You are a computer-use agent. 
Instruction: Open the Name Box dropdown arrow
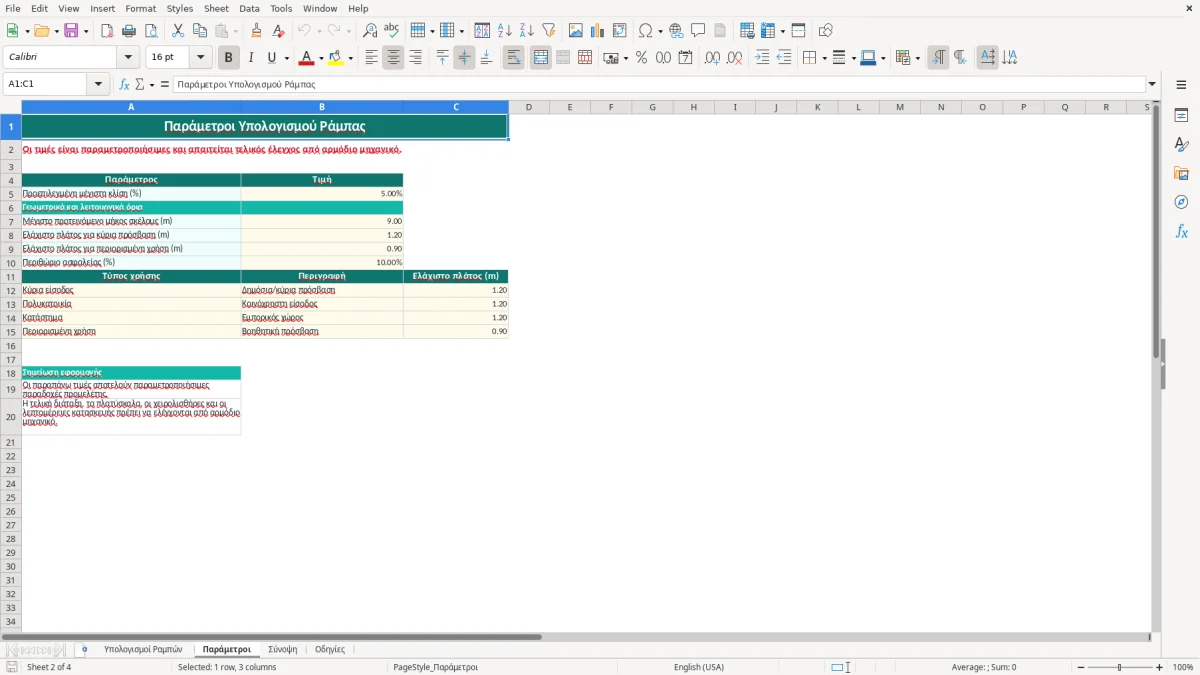pos(99,84)
